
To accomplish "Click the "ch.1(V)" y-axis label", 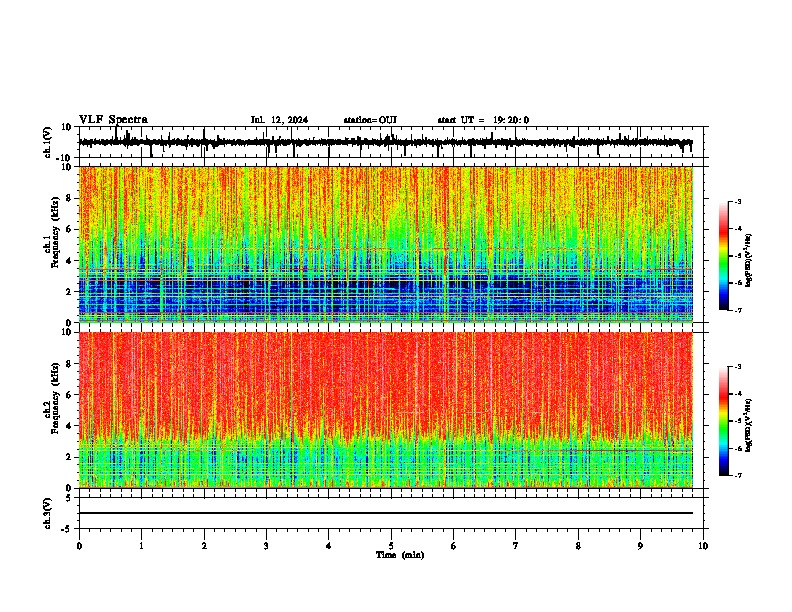I will [48, 142].
